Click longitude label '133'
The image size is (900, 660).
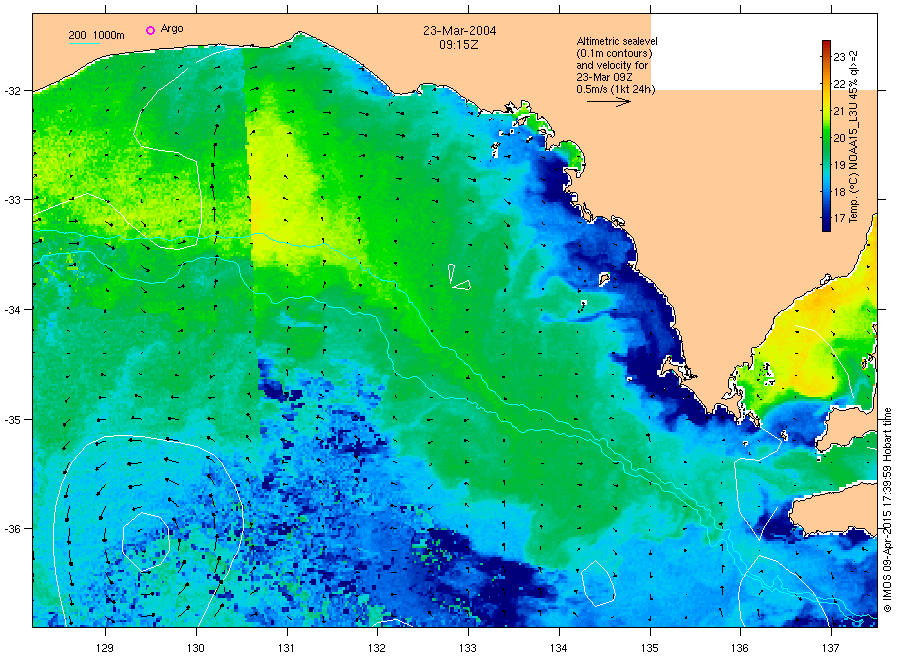click(468, 648)
